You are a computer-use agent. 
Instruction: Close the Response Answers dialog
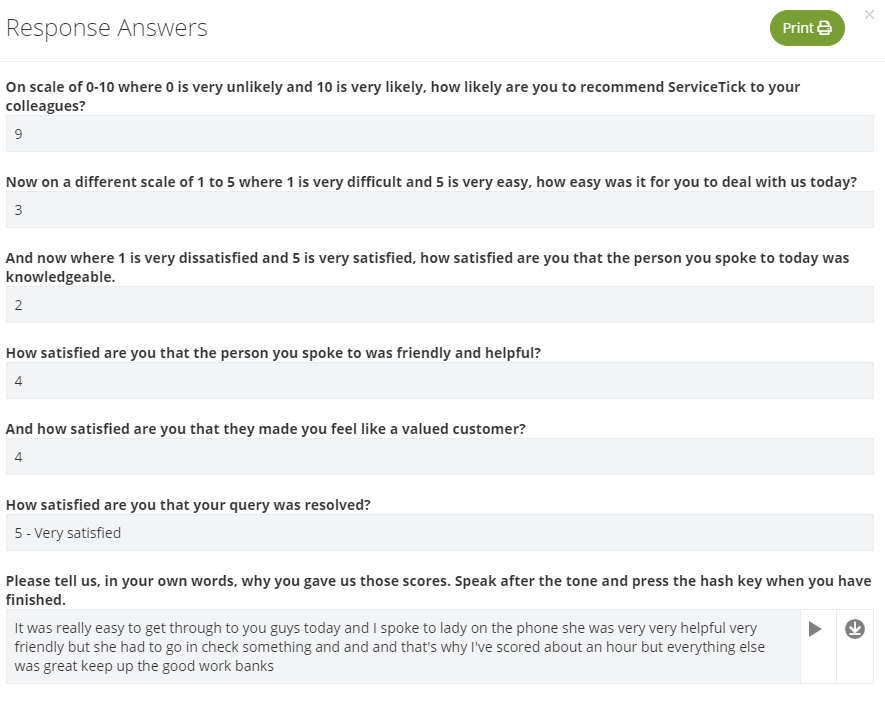coord(869,15)
